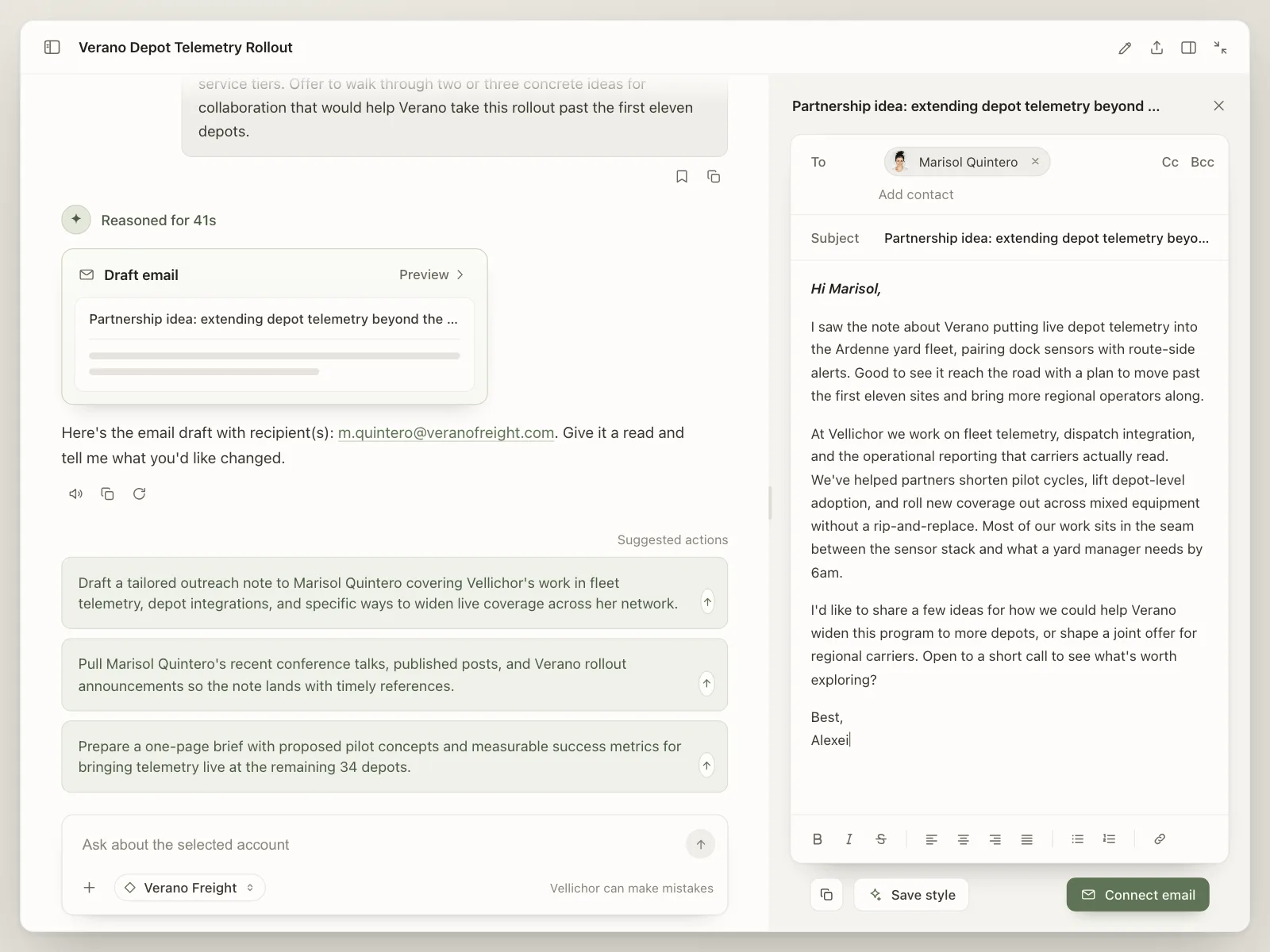Open the m.quintero@veranofreight.com link
The image size is (1270, 952).
tap(446, 432)
